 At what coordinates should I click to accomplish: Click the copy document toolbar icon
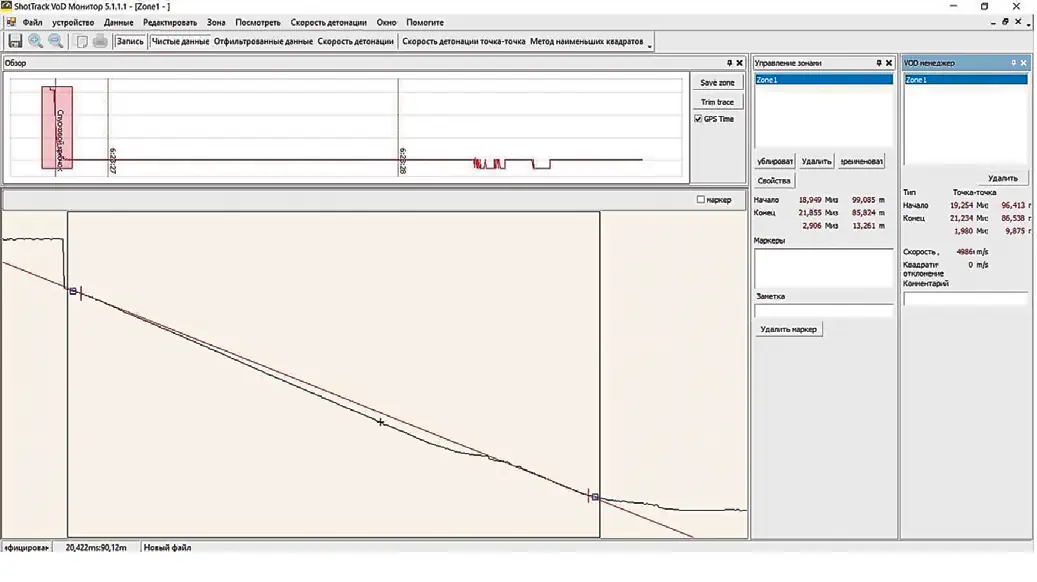82,41
